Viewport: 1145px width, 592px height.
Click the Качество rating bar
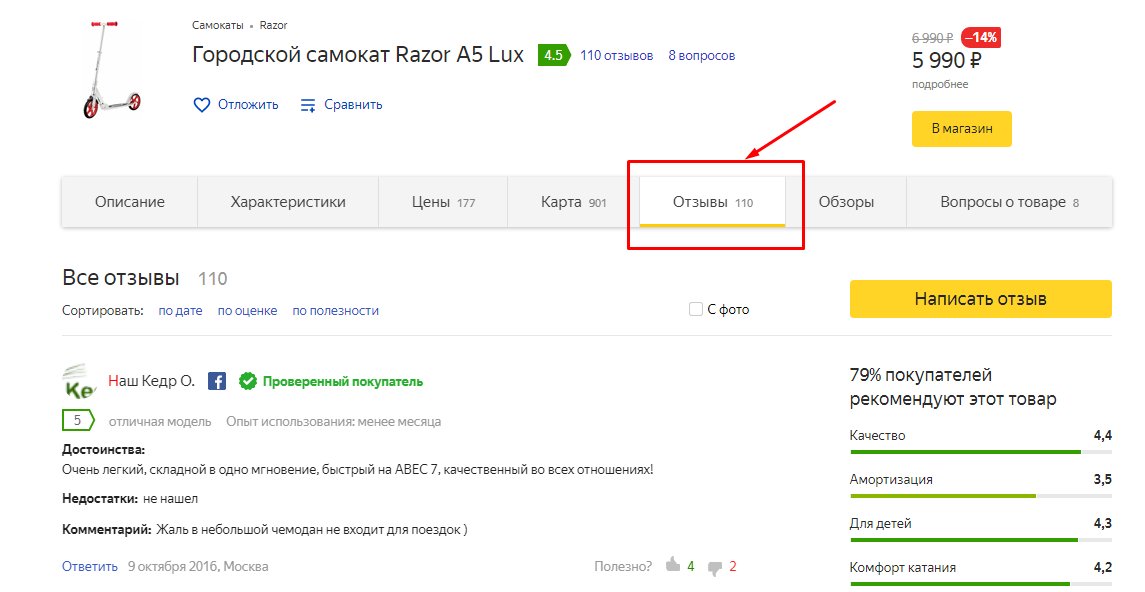click(980, 452)
